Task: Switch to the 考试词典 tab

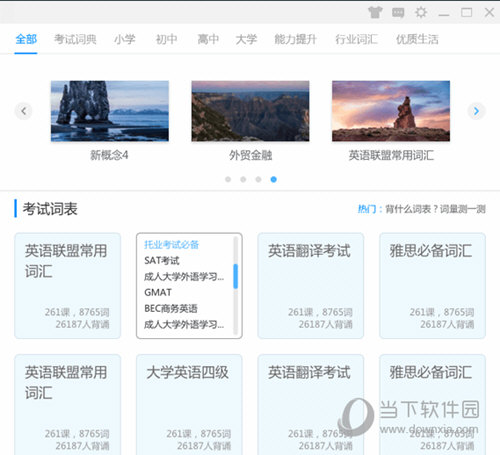Action: [x=75, y=39]
